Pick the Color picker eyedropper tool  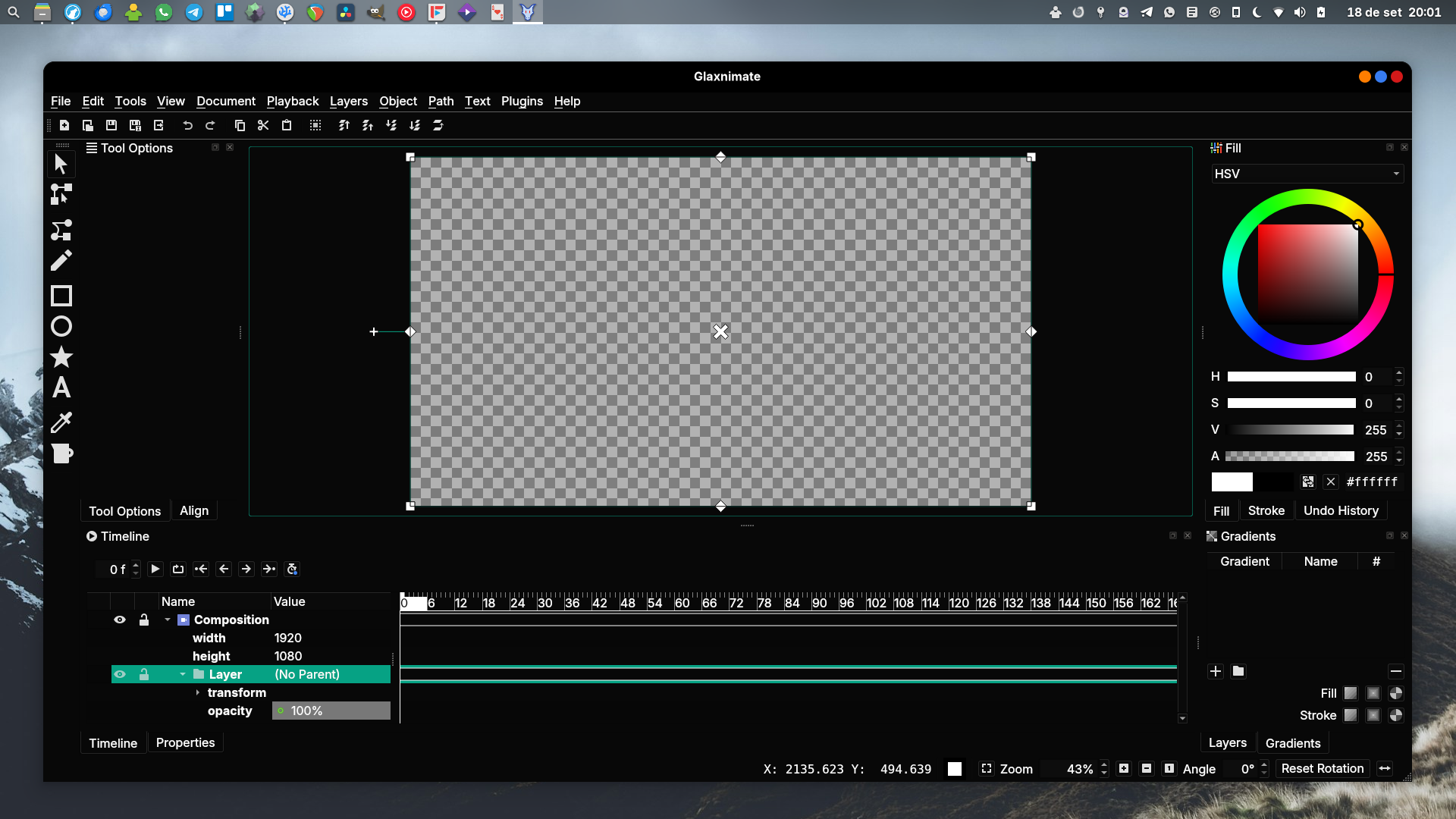tap(61, 422)
